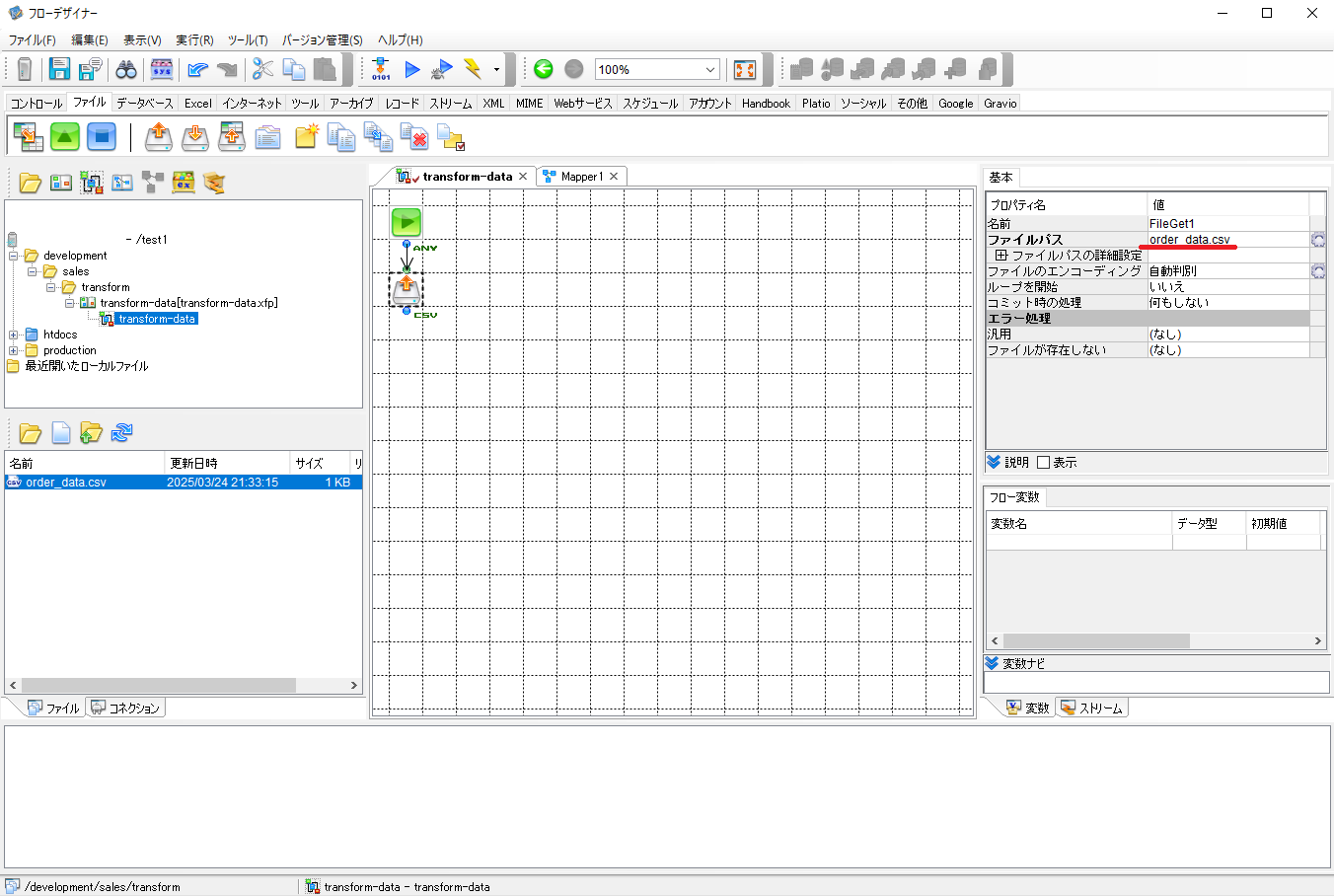Click the save floppy disk icon
This screenshot has height=896, width=1334.
coord(59,69)
